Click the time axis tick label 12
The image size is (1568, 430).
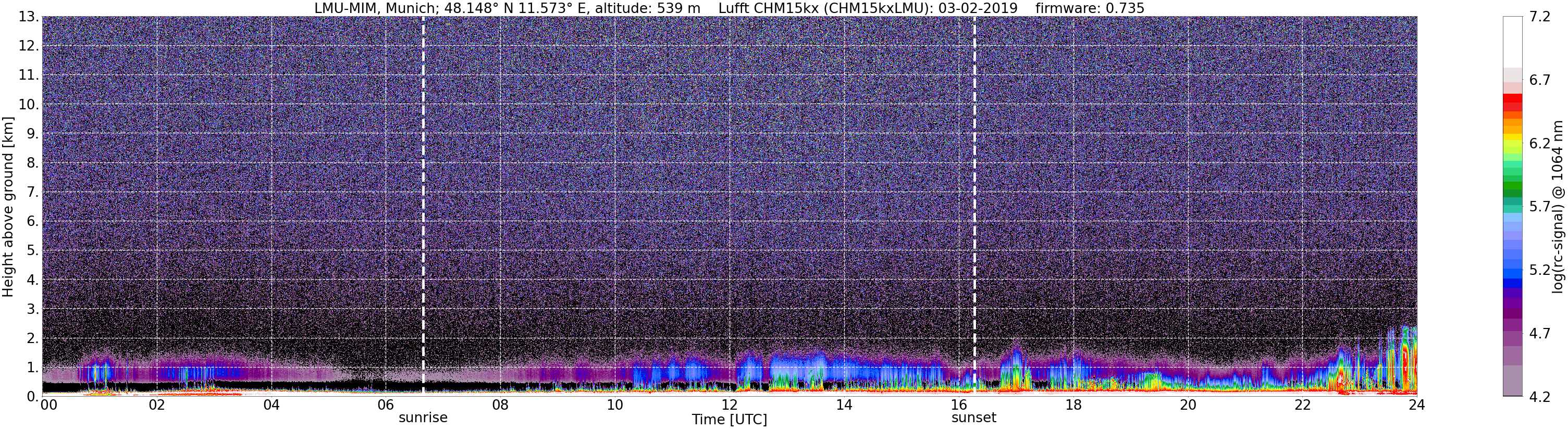click(729, 405)
